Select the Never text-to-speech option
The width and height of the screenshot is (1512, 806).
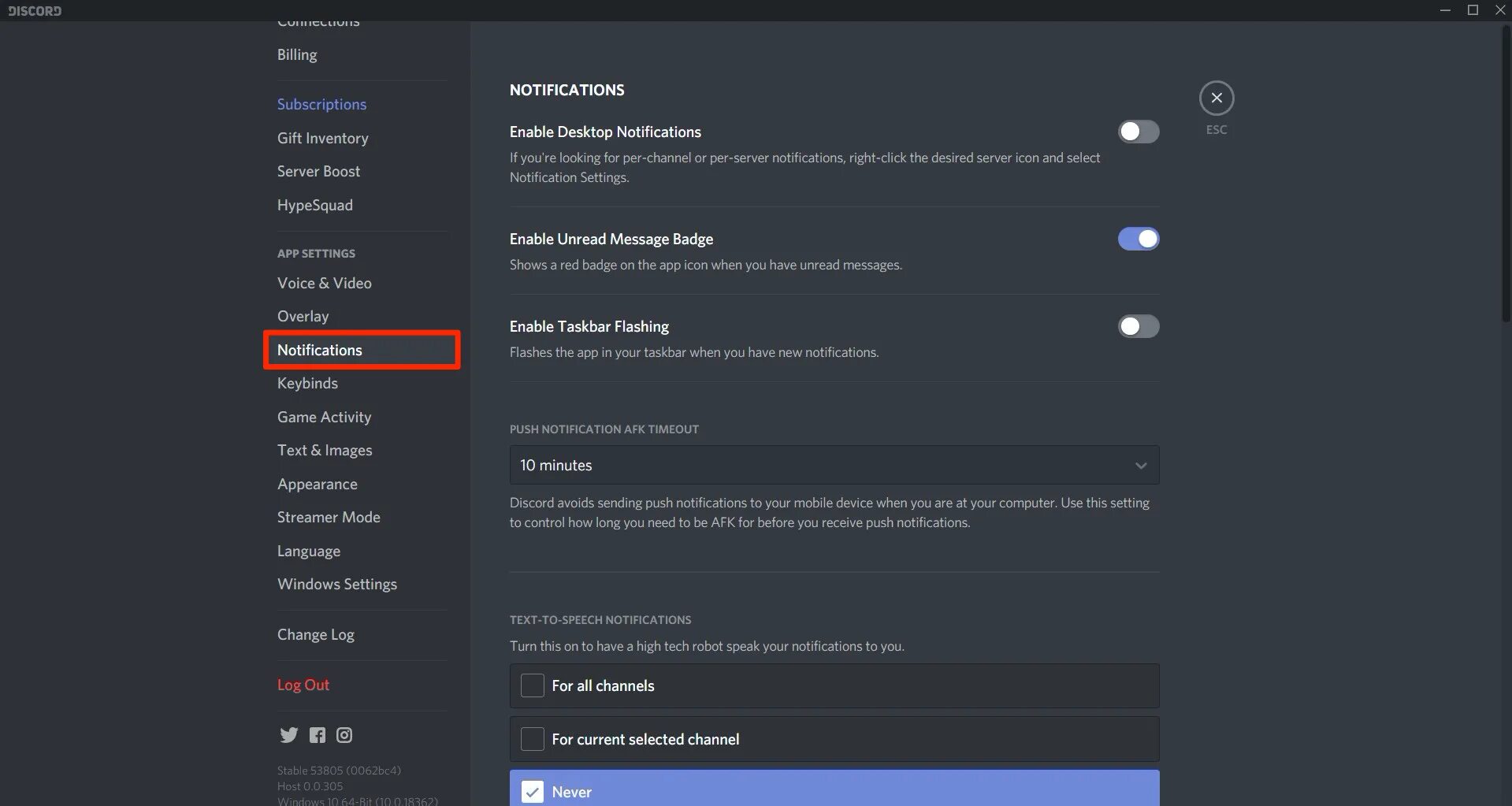click(834, 789)
